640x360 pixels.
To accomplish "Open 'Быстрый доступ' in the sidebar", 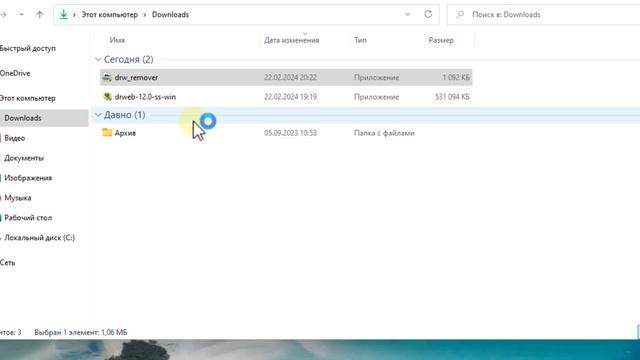I will click(x=28, y=48).
